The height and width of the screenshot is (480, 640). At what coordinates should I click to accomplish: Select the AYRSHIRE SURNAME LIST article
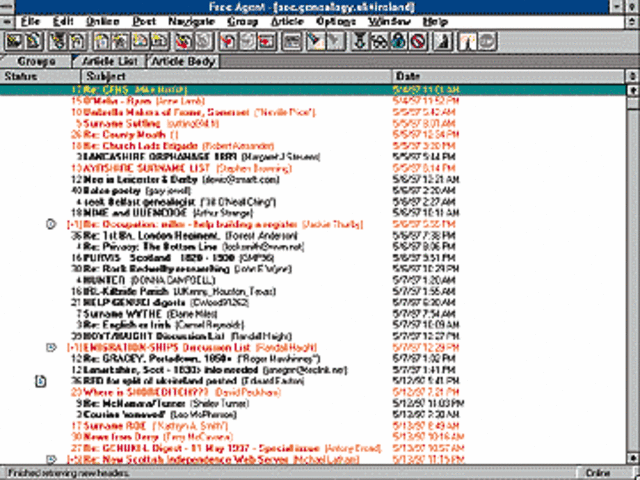pyautogui.click(x=313, y=168)
